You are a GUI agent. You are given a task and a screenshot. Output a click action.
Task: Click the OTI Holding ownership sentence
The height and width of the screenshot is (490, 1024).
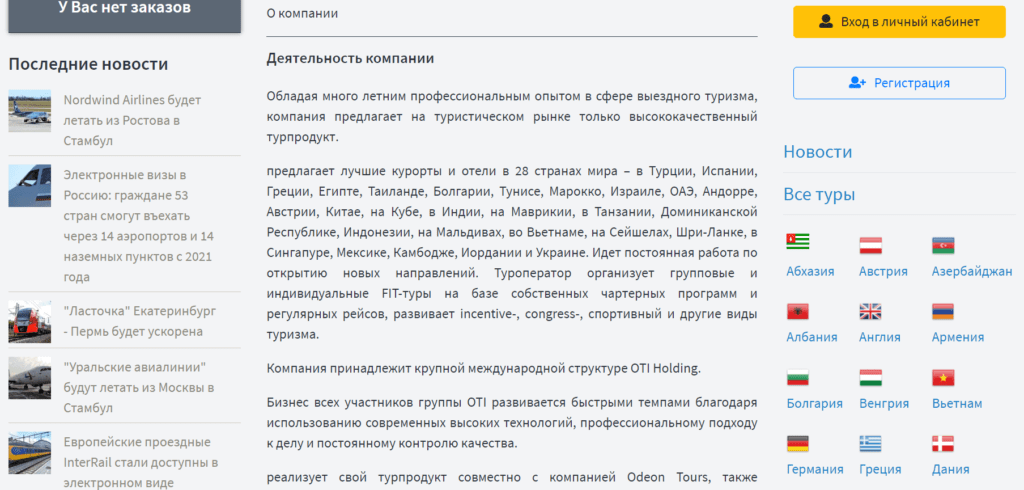[483, 368]
